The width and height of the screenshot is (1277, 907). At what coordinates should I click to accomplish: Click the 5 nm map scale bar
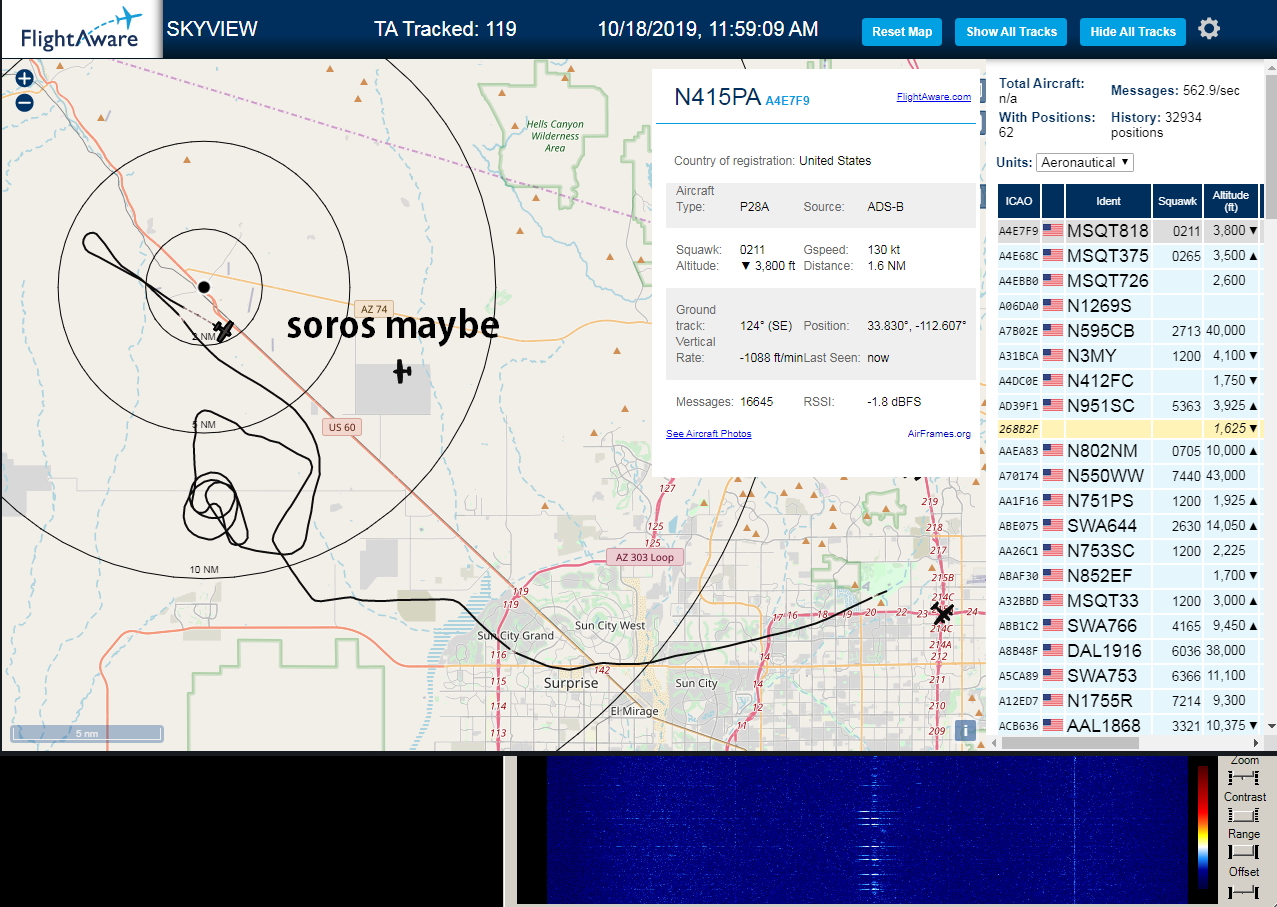tap(87, 733)
